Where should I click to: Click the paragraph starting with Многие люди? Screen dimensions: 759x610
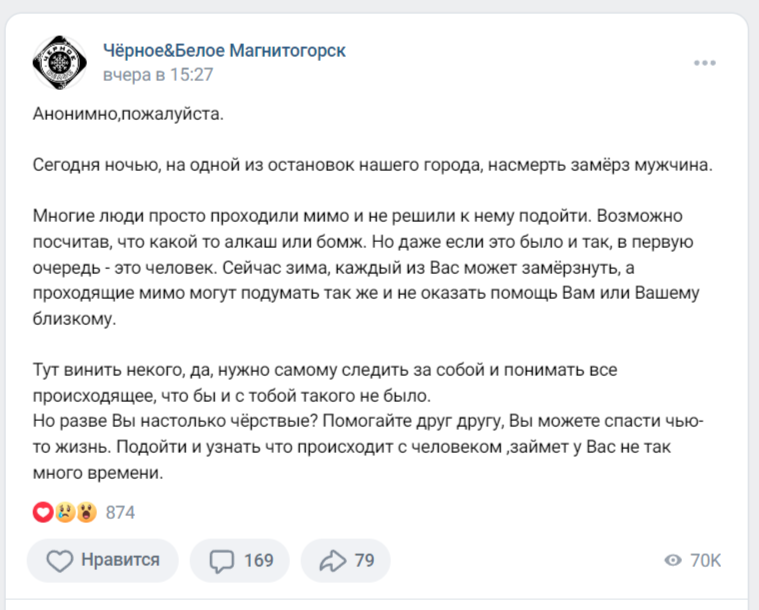coord(368,267)
